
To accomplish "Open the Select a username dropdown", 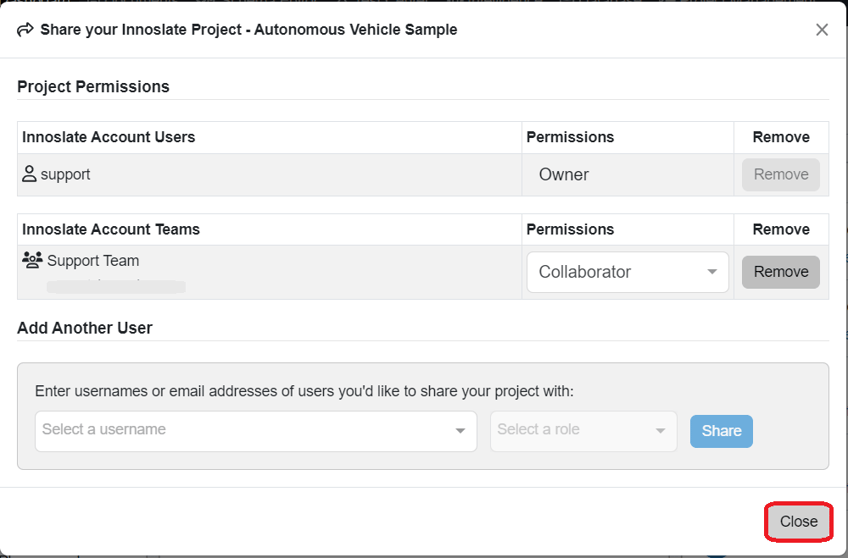I will [x=256, y=431].
